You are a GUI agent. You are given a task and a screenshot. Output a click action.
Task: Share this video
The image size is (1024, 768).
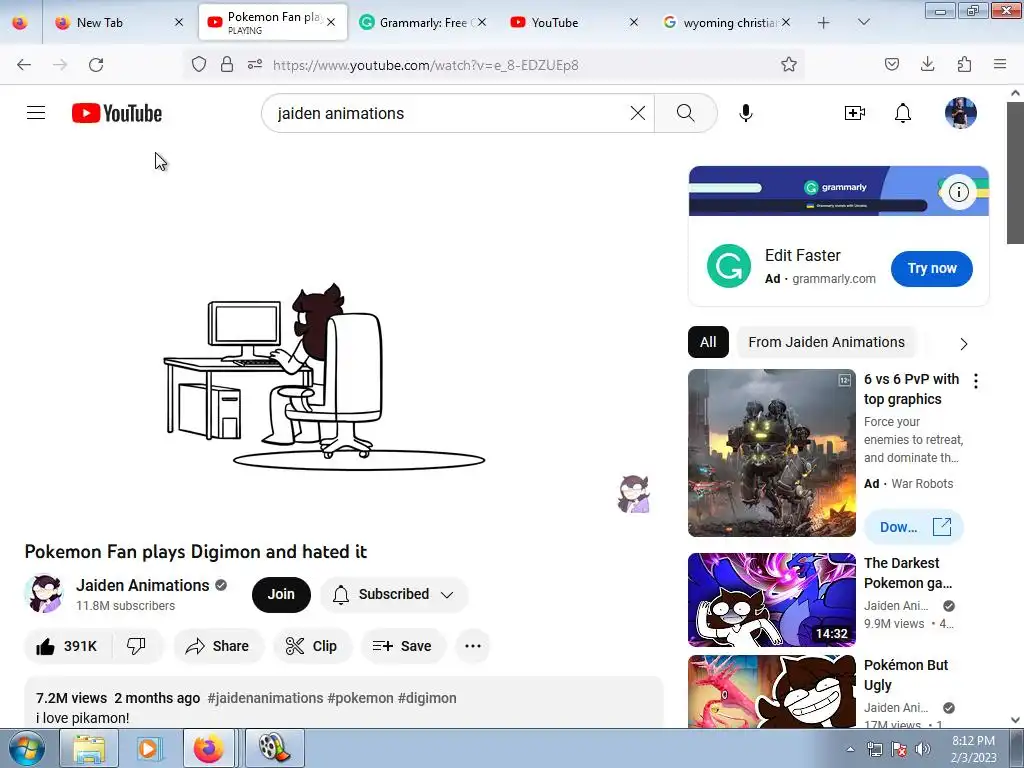[x=218, y=646]
